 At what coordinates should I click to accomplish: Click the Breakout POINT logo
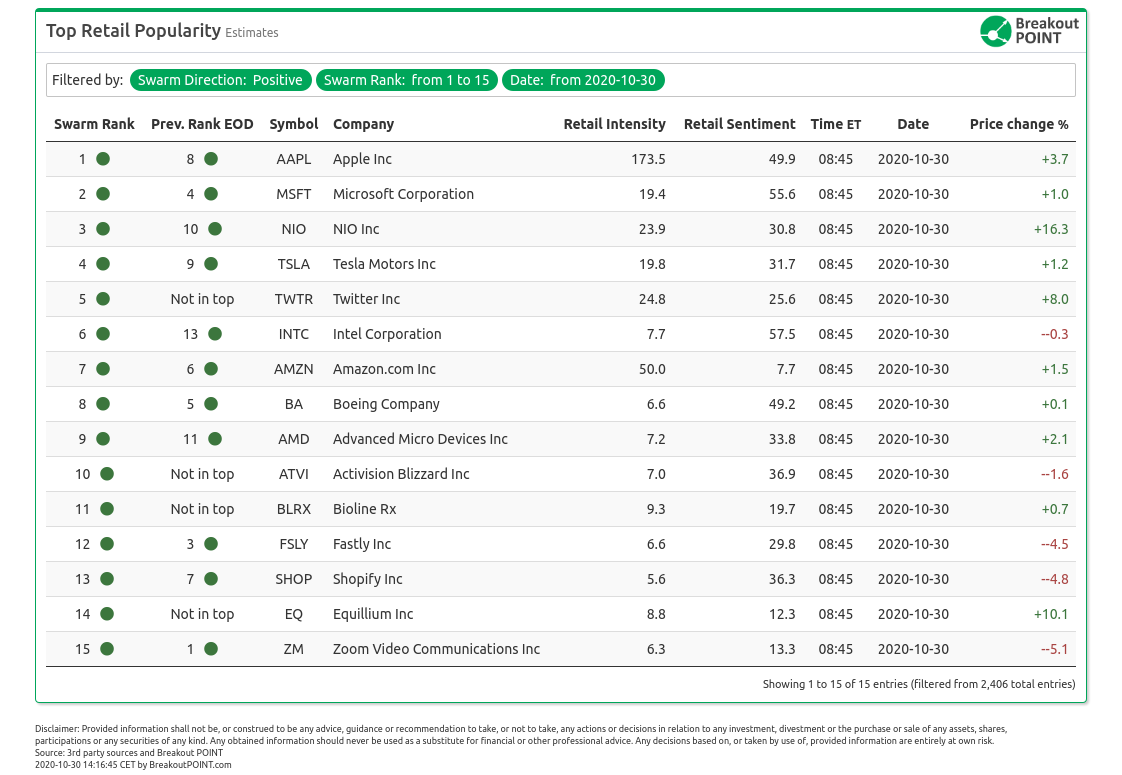1029,31
